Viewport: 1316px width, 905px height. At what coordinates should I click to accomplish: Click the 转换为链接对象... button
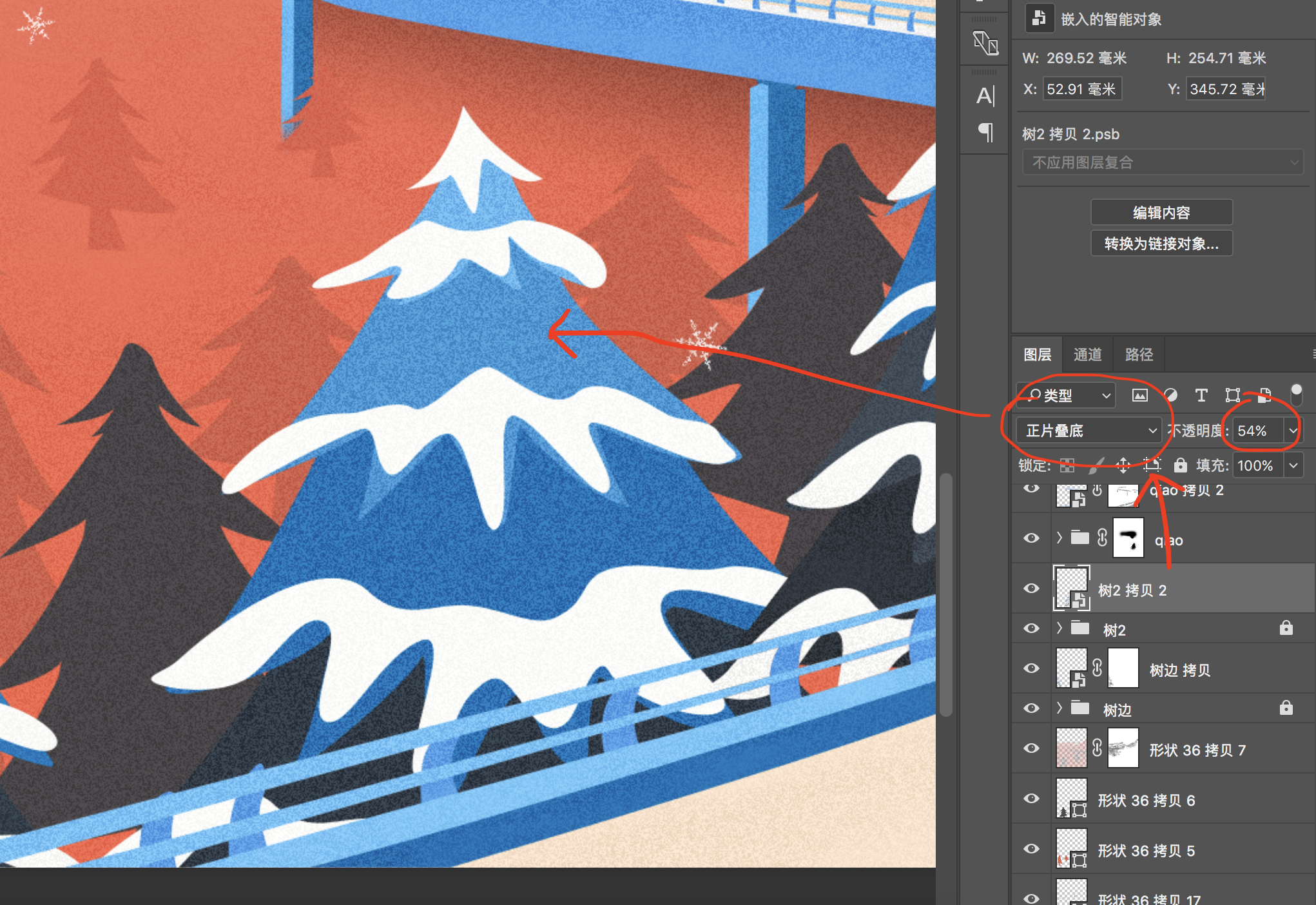(1161, 244)
